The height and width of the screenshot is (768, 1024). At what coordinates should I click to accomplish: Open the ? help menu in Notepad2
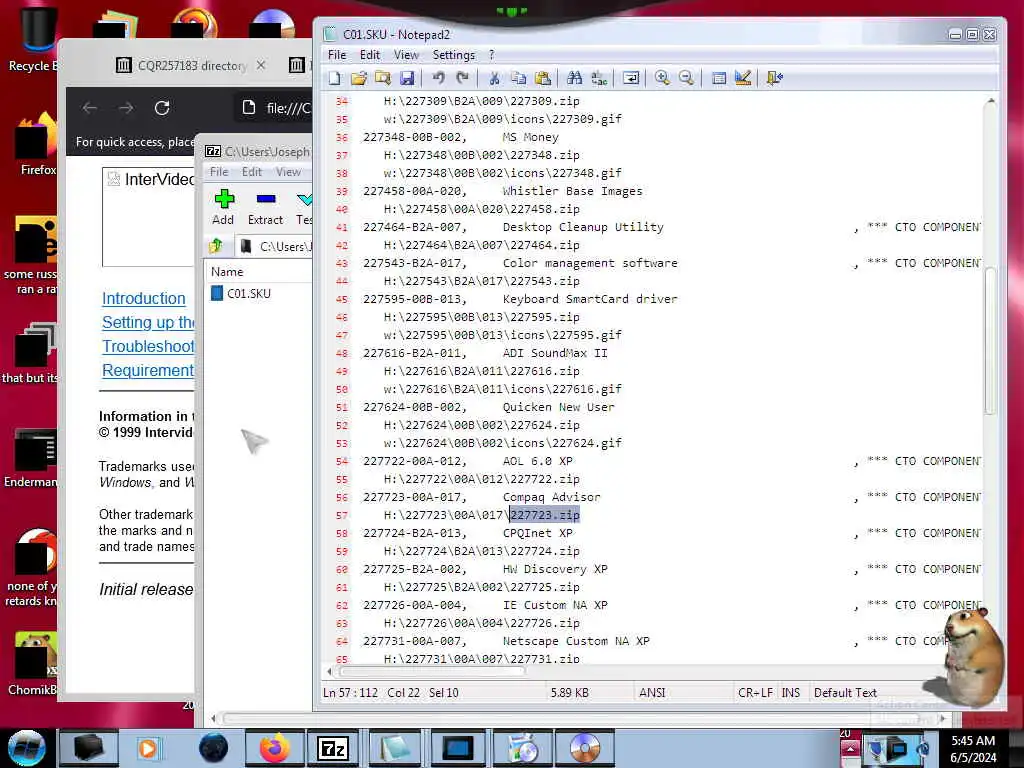point(492,55)
